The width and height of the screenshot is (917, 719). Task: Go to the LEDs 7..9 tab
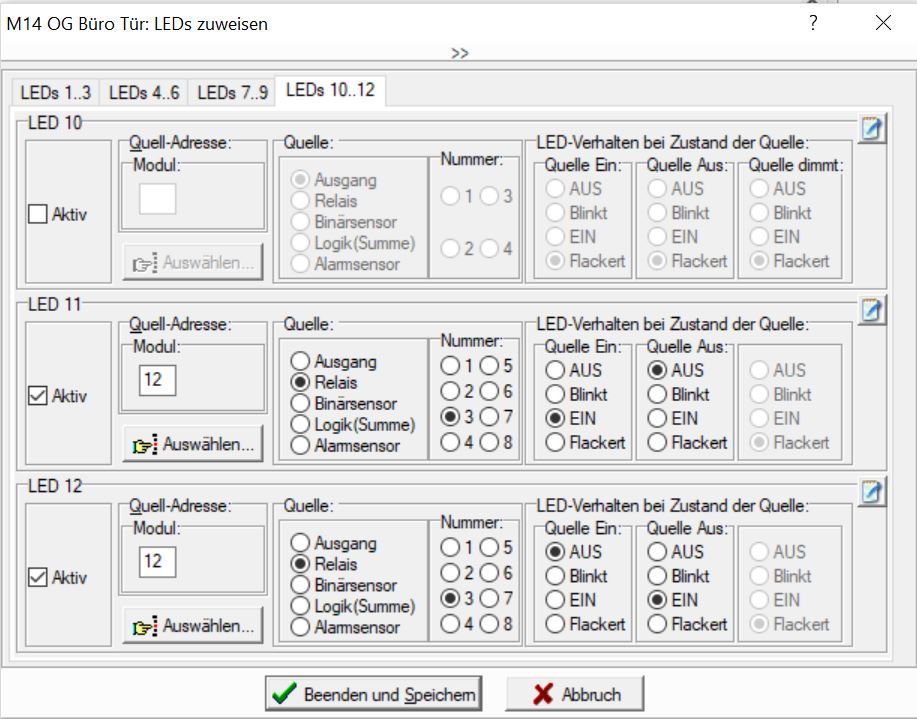point(232,92)
